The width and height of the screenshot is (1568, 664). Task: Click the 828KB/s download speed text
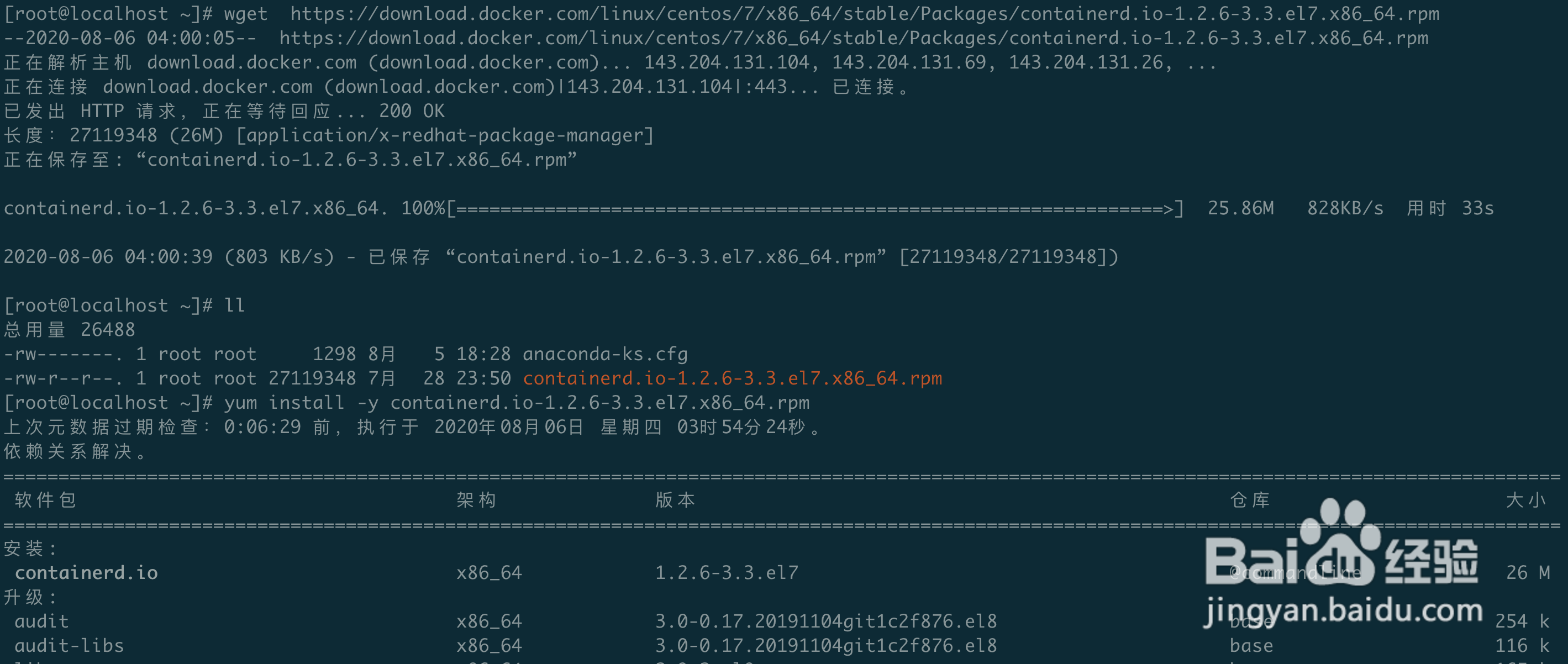[1345, 208]
